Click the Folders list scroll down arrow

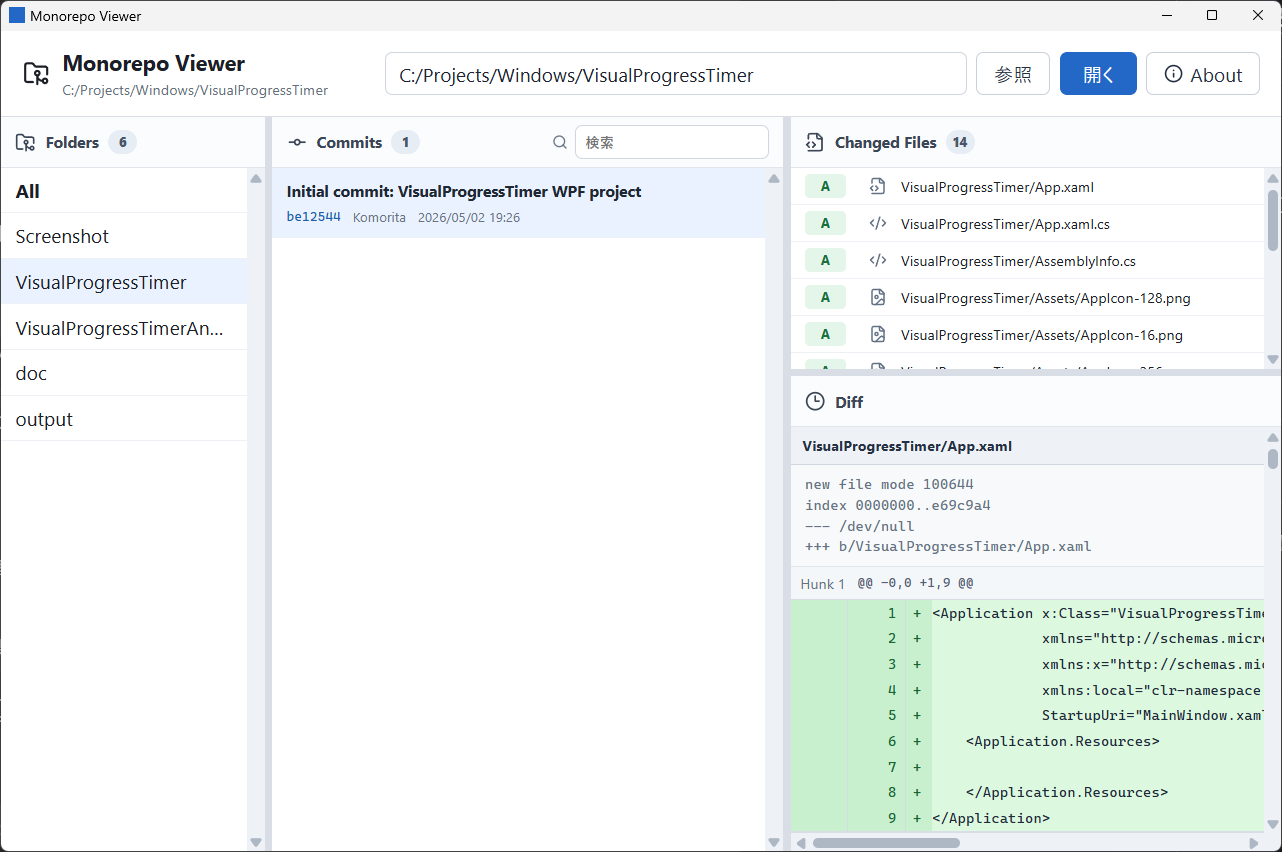(255, 842)
